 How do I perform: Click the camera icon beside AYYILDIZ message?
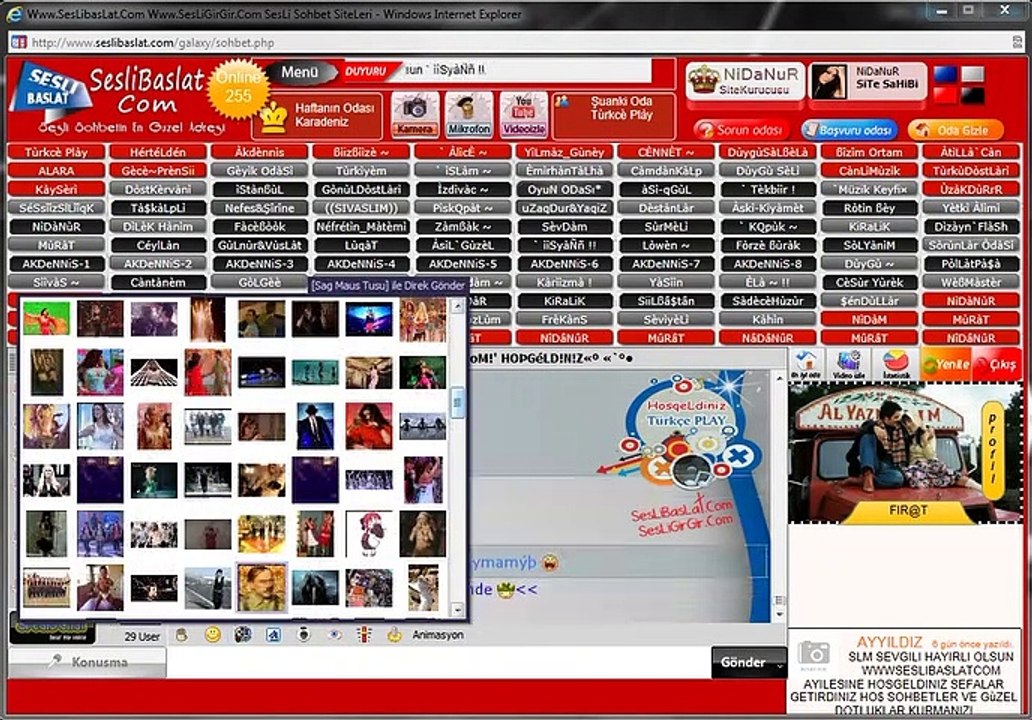[813, 654]
